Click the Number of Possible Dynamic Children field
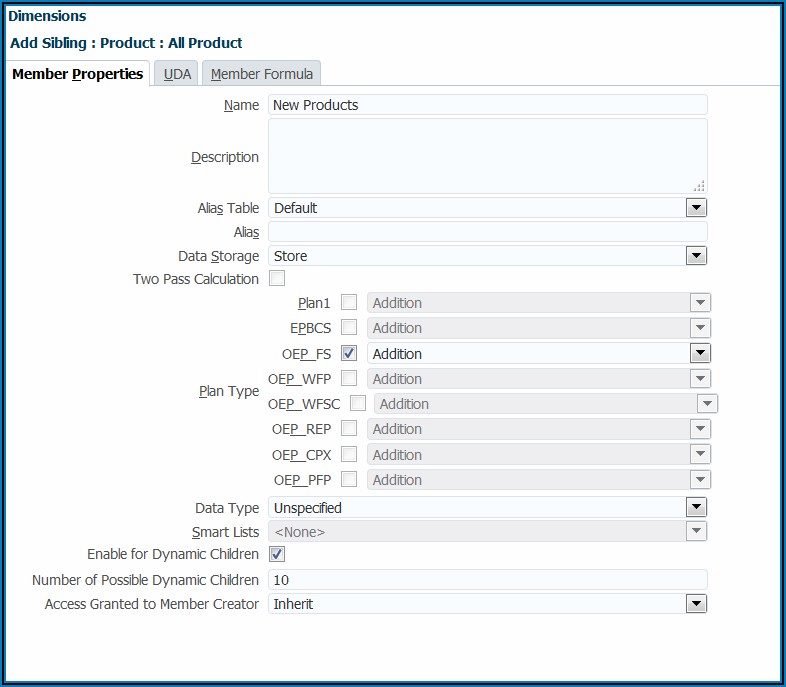The width and height of the screenshot is (786, 687). [x=487, y=580]
